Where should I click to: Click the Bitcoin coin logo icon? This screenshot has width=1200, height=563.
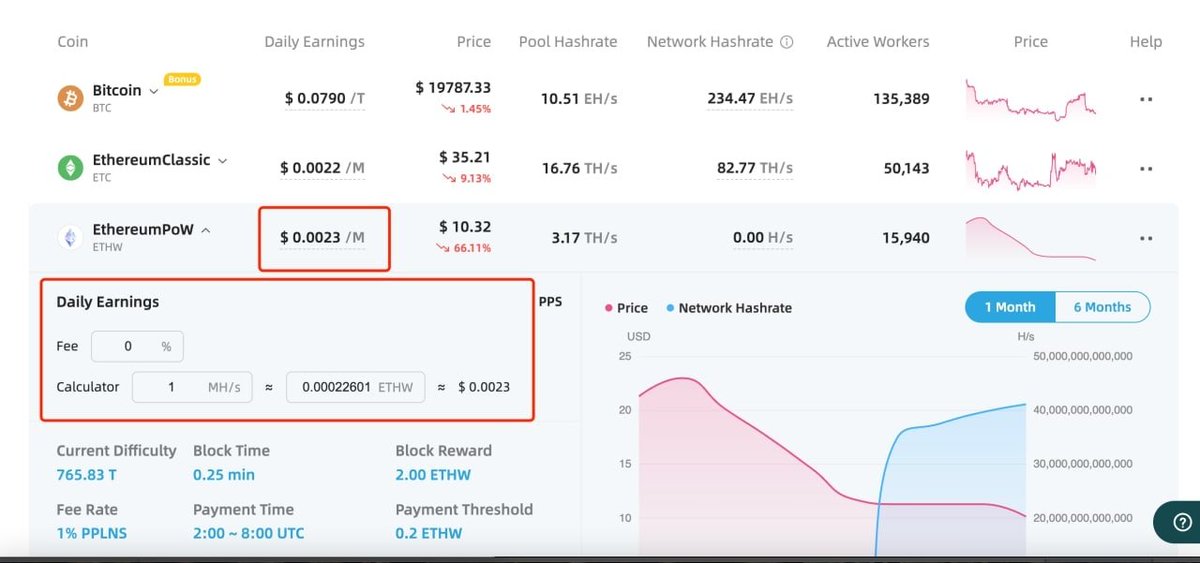tap(70, 98)
